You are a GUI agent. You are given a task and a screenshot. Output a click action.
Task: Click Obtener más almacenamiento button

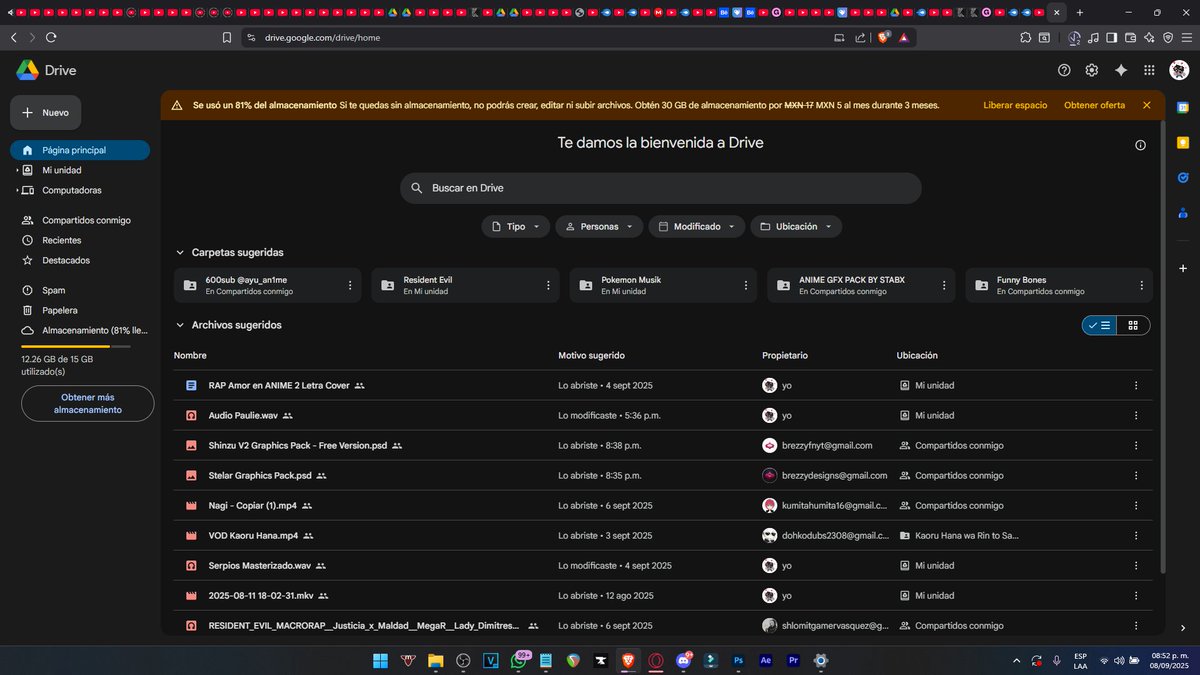pos(87,403)
